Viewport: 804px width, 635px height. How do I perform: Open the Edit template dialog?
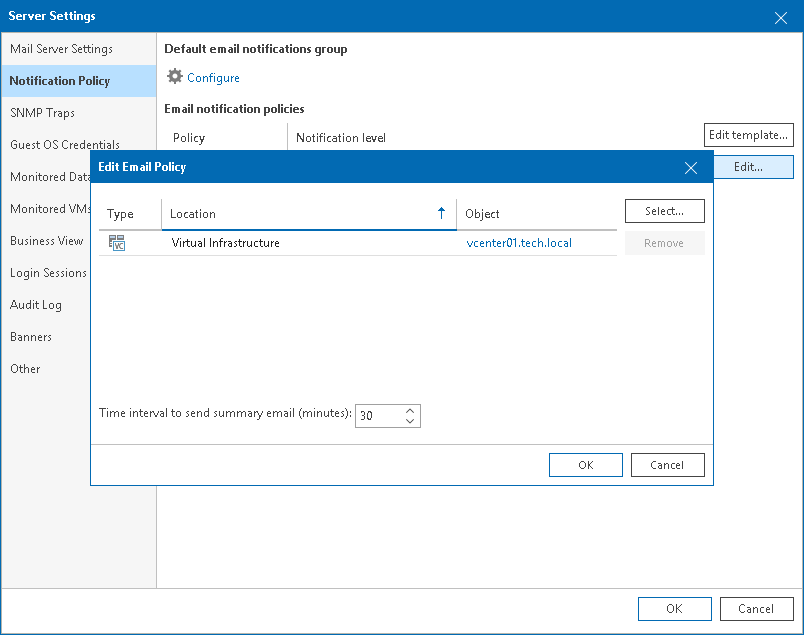pos(748,134)
